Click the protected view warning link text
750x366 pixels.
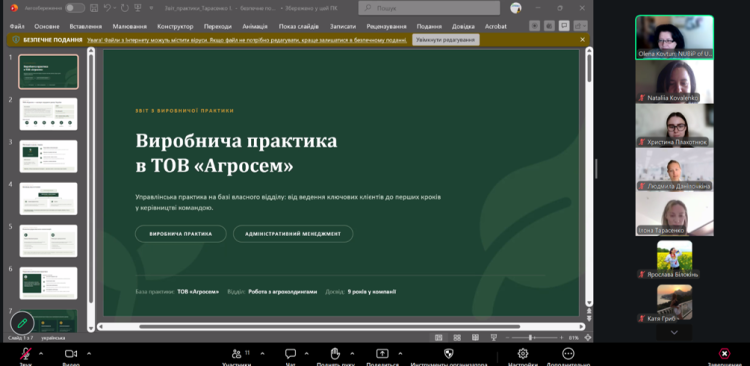tap(247, 40)
